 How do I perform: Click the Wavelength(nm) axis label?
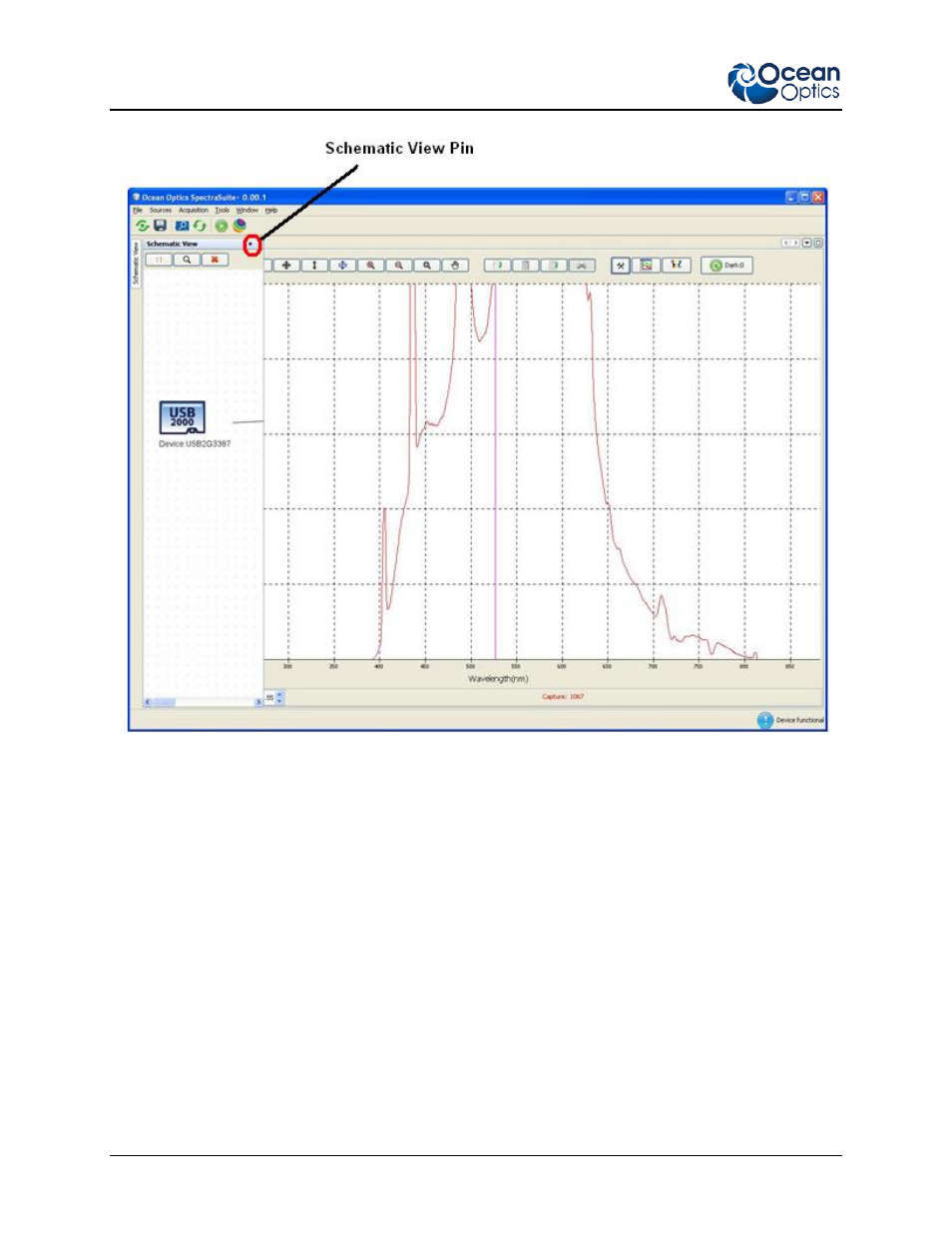pyautogui.click(x=498, y=679)
